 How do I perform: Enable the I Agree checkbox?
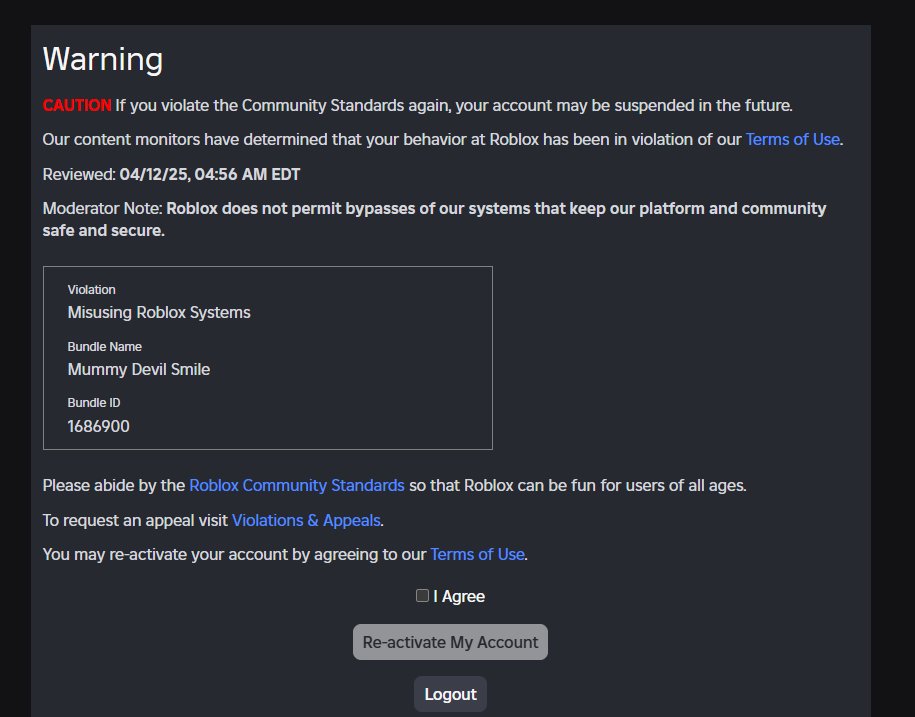(x=422, y=595)
